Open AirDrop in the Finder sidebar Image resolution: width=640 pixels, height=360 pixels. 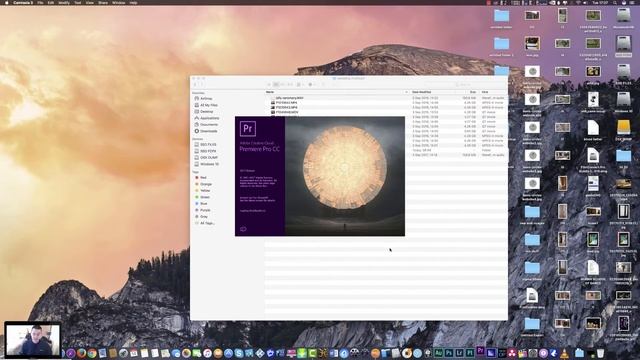click(206, 98)
